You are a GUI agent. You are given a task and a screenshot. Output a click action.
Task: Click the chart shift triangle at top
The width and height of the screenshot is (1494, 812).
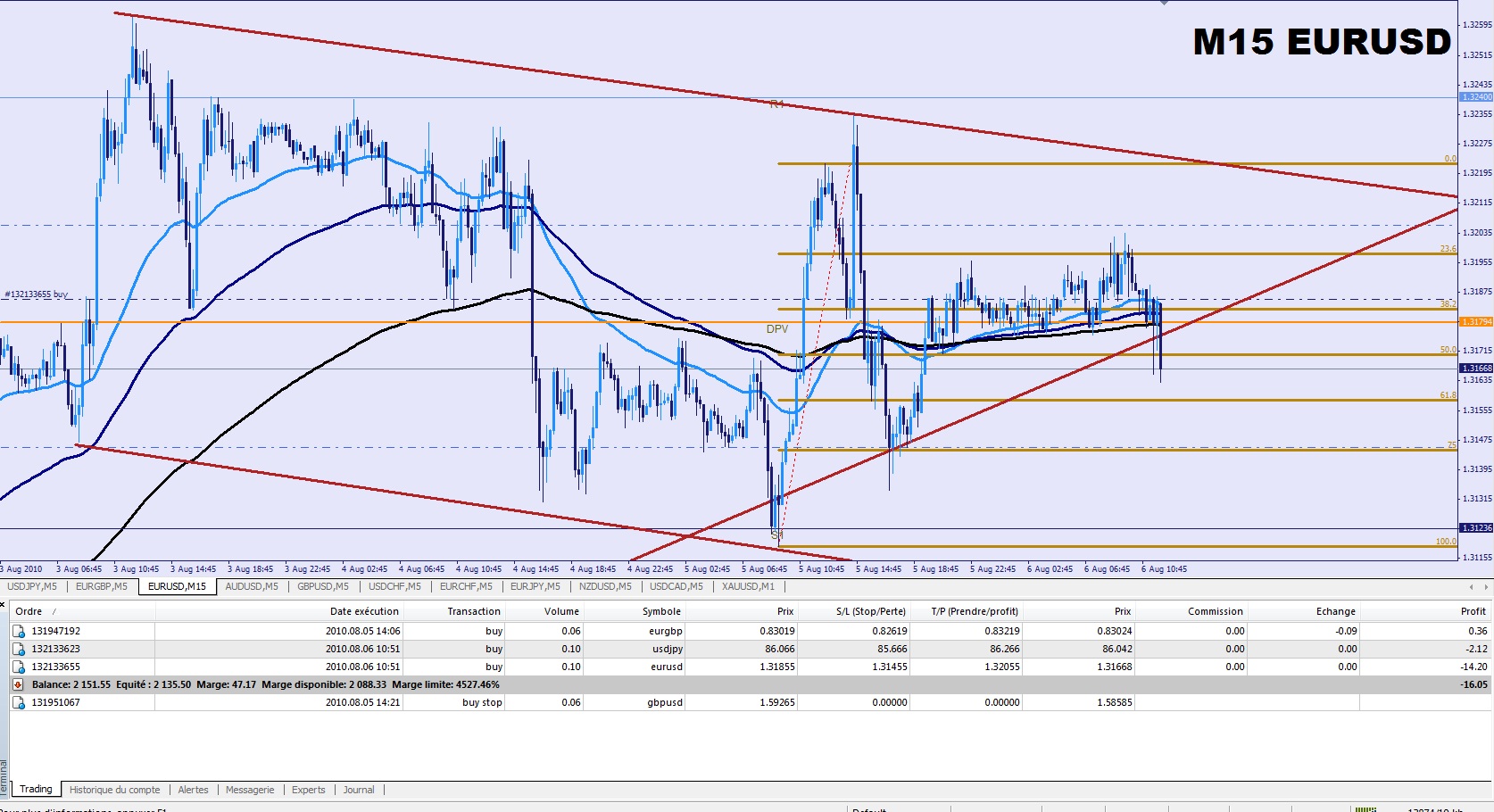pyautogui.click(x=1164, y=4)
